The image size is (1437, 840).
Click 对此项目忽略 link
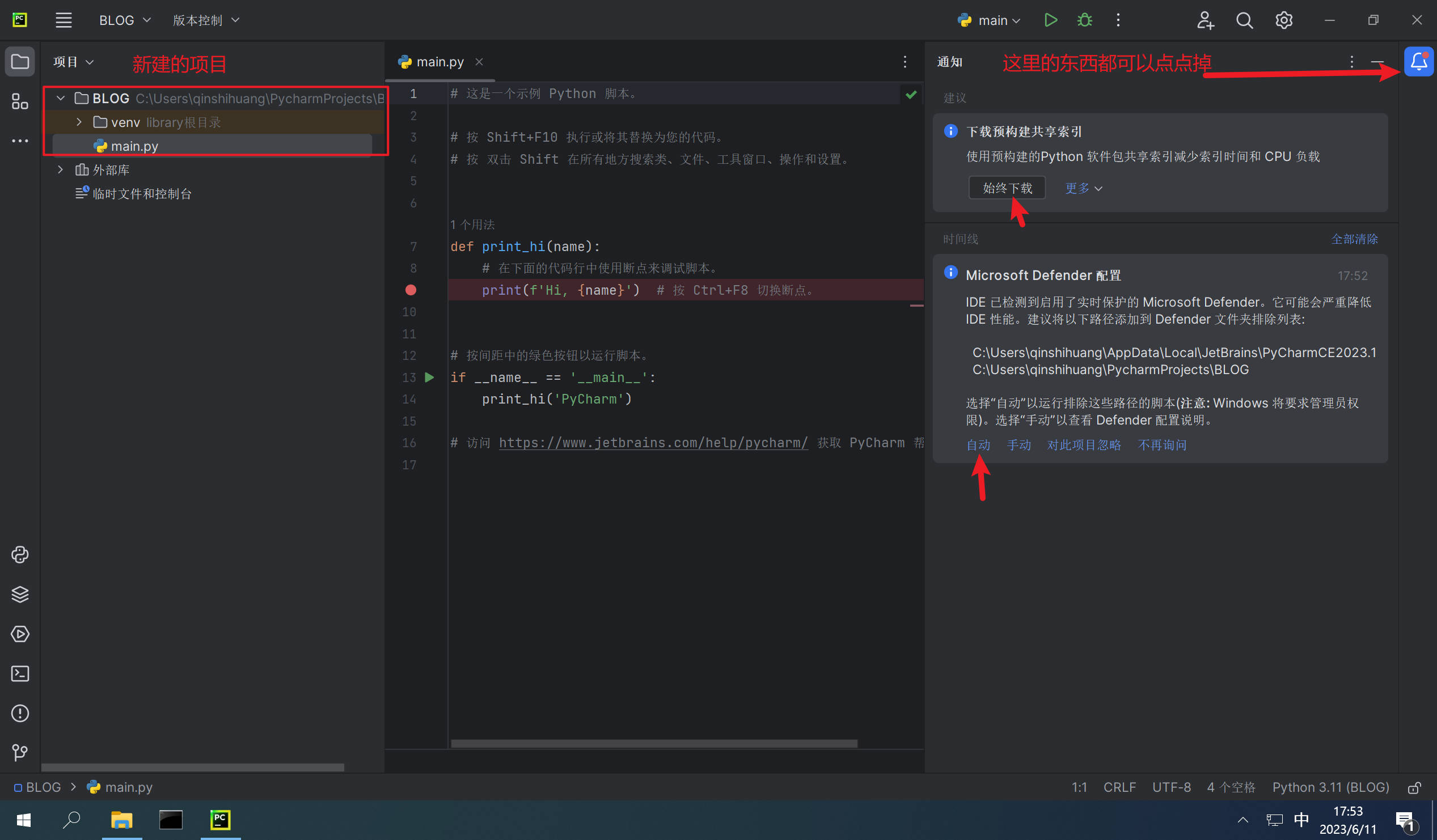(1084, 444)
